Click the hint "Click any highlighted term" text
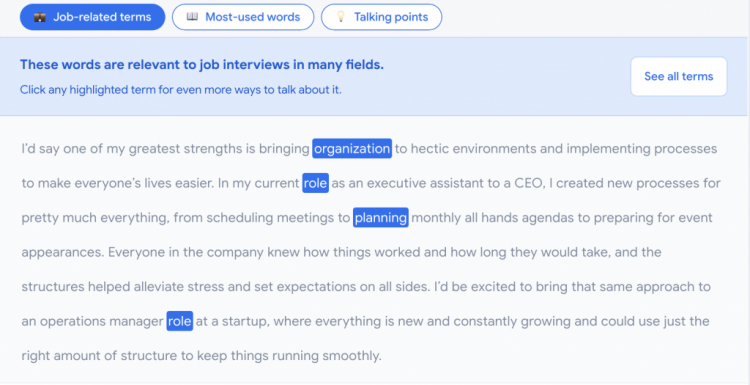This screenshot has height=385, width=750. [x=181, y=89]
